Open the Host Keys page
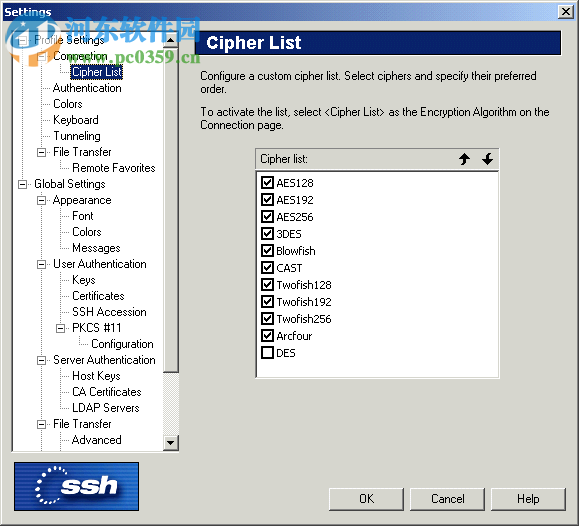579x526 pixels. point(96,376)
